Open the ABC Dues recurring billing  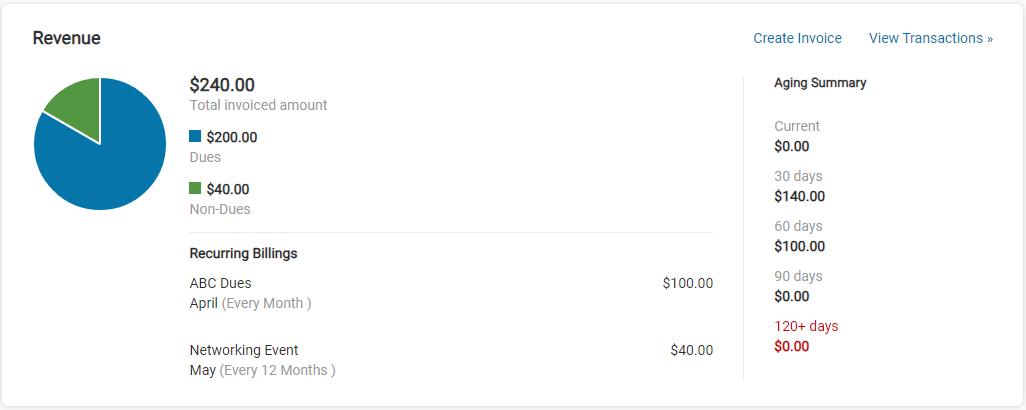click(x=220, y=283)
